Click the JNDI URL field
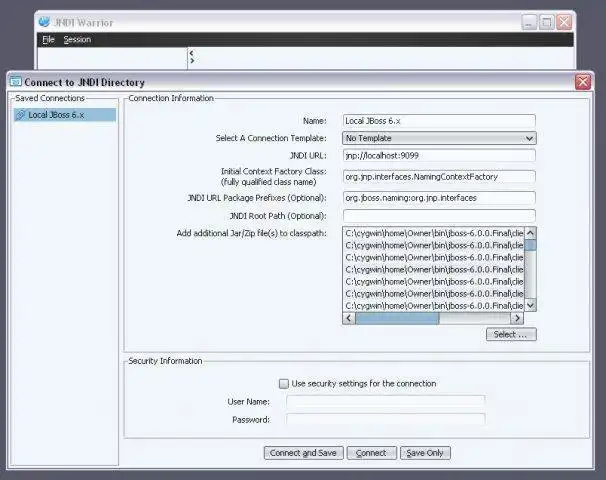Viewport: 606px width, 480px height. (439, 155)
